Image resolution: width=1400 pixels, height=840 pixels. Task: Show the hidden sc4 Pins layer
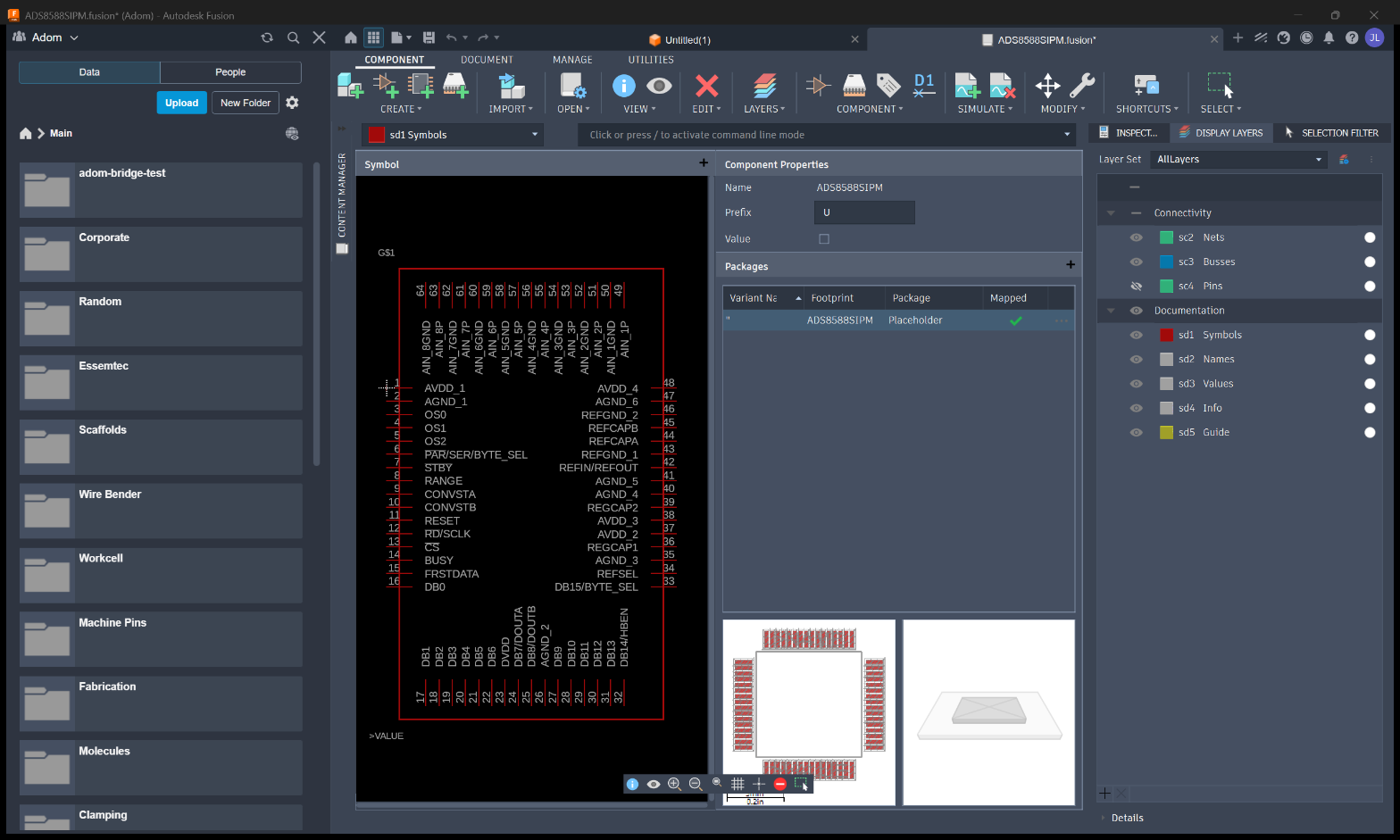(1136, 286)
